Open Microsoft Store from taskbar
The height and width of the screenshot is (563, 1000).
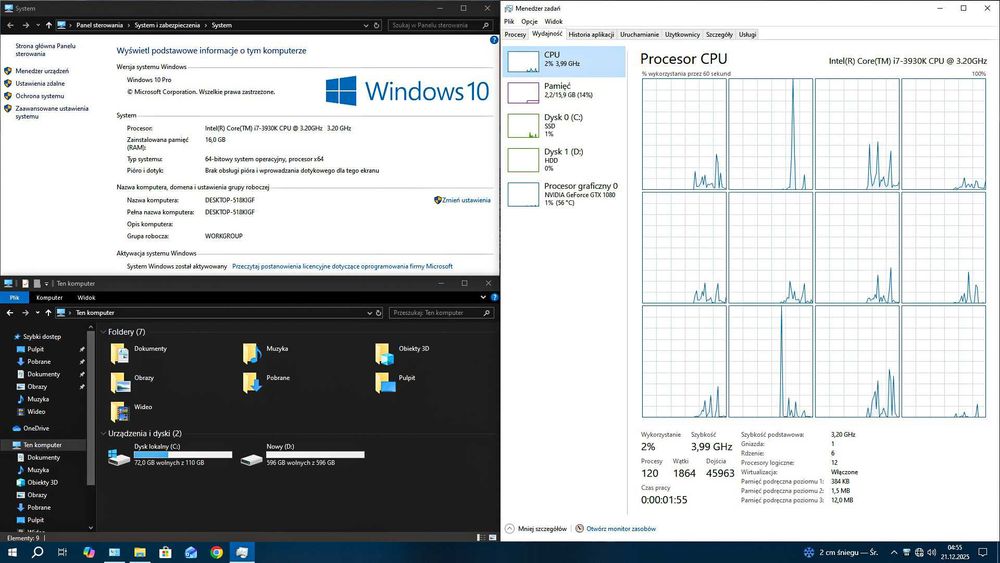(165, 552)
